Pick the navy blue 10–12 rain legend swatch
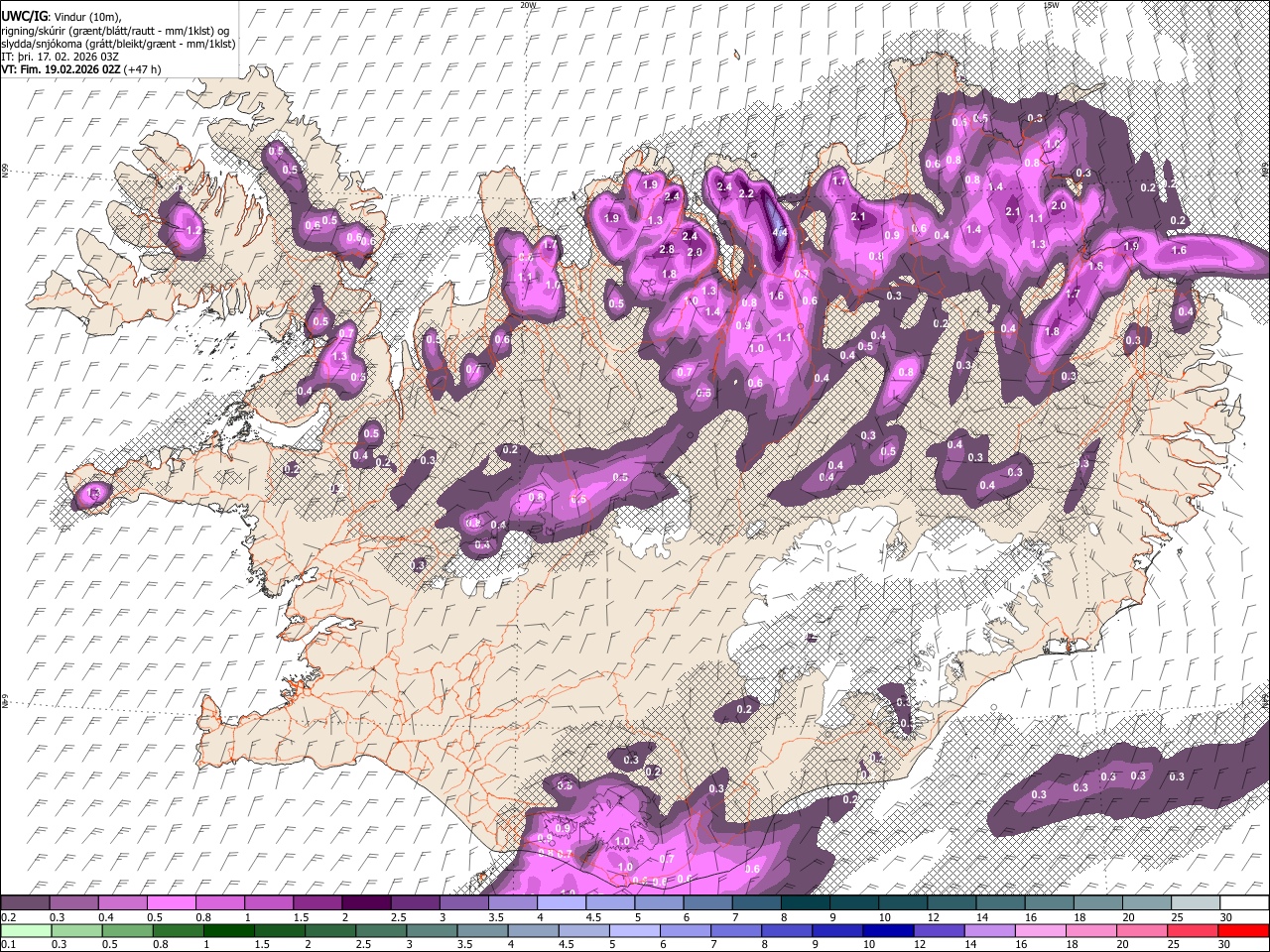This screenshot has height=952, width=1270. [x=888, y=930]
